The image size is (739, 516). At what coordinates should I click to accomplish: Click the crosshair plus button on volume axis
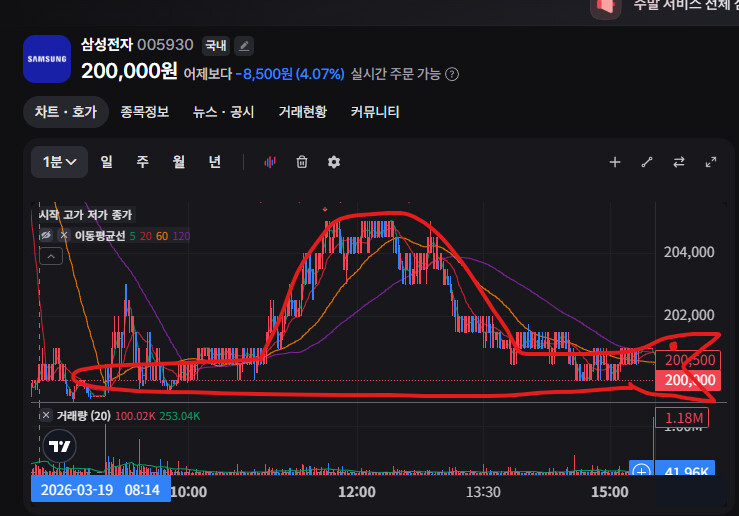pos(641,470)
